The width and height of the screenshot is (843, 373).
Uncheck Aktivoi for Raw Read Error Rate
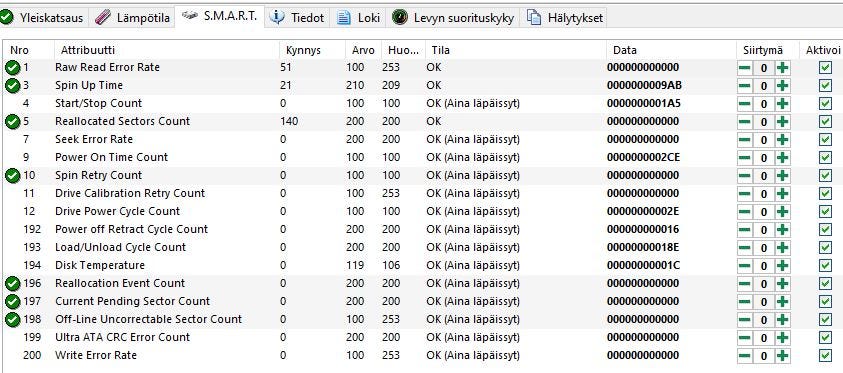pos(825,68)
